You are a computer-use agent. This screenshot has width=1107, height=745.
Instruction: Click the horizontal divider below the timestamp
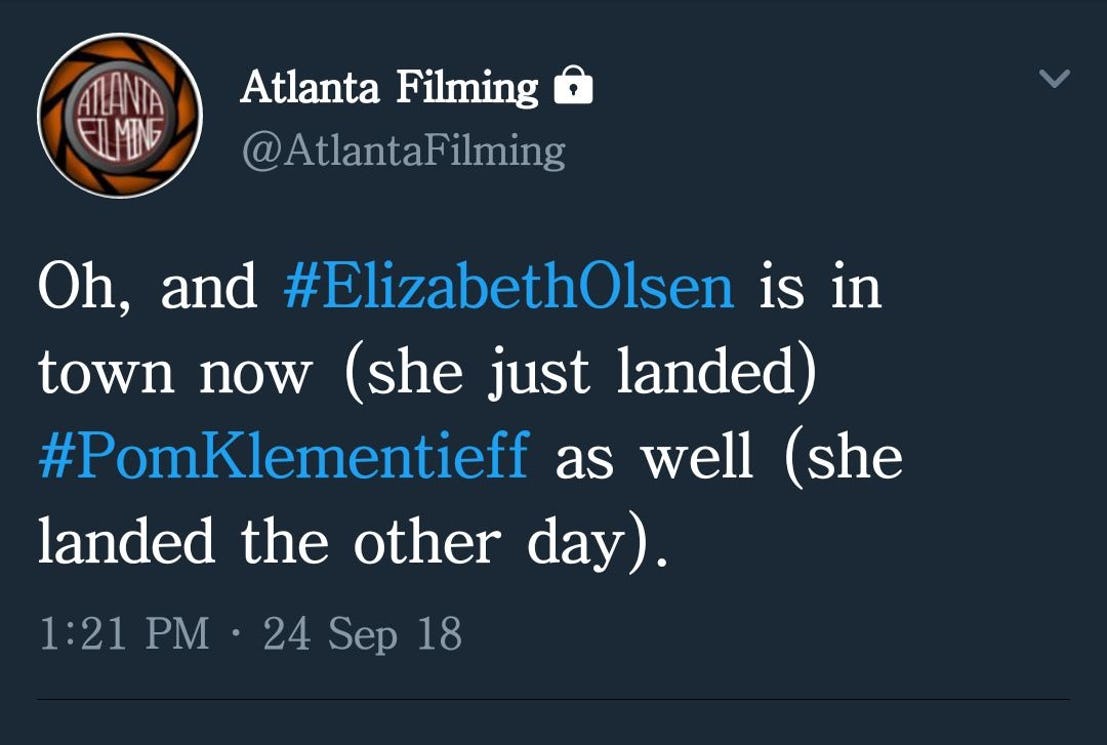point(554,700)
